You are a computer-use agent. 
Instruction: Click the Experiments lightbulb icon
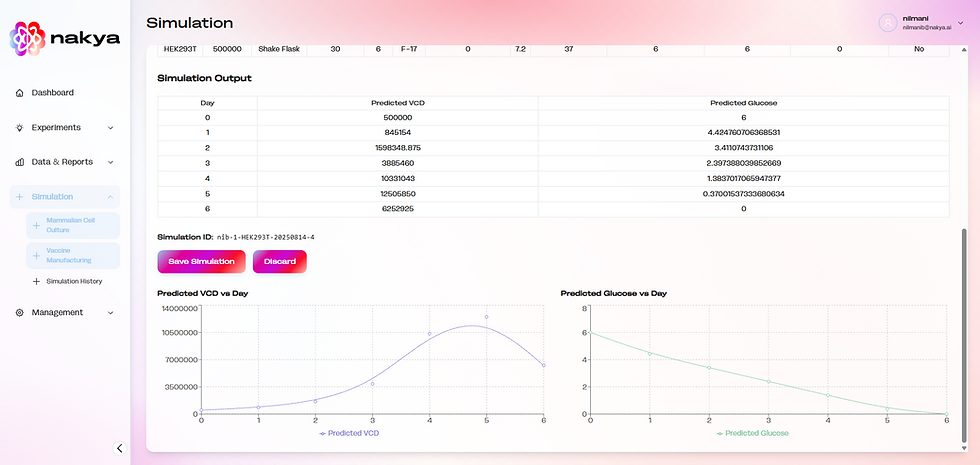coord(19,128)
